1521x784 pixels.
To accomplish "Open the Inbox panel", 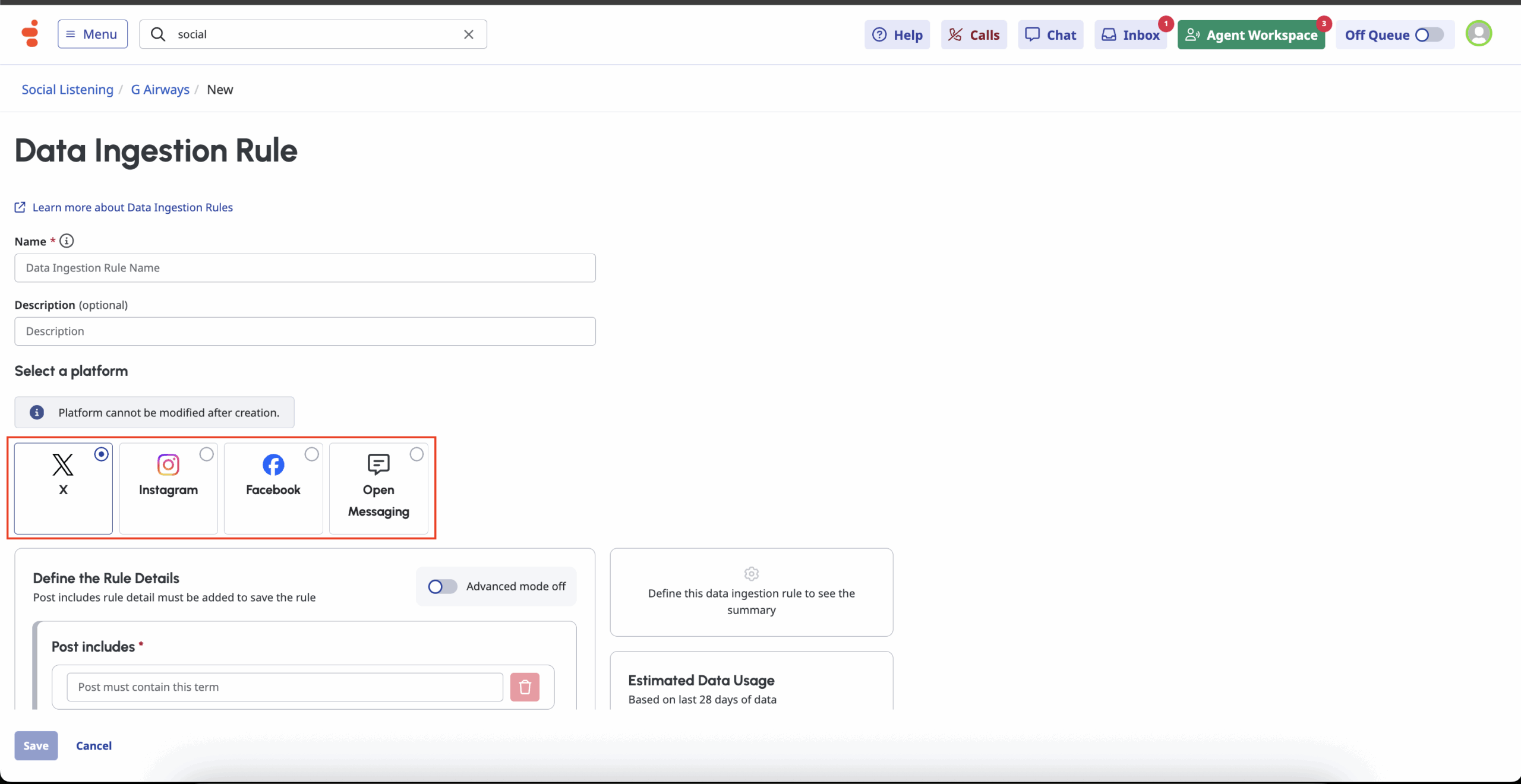I will tap(1131, 35).
